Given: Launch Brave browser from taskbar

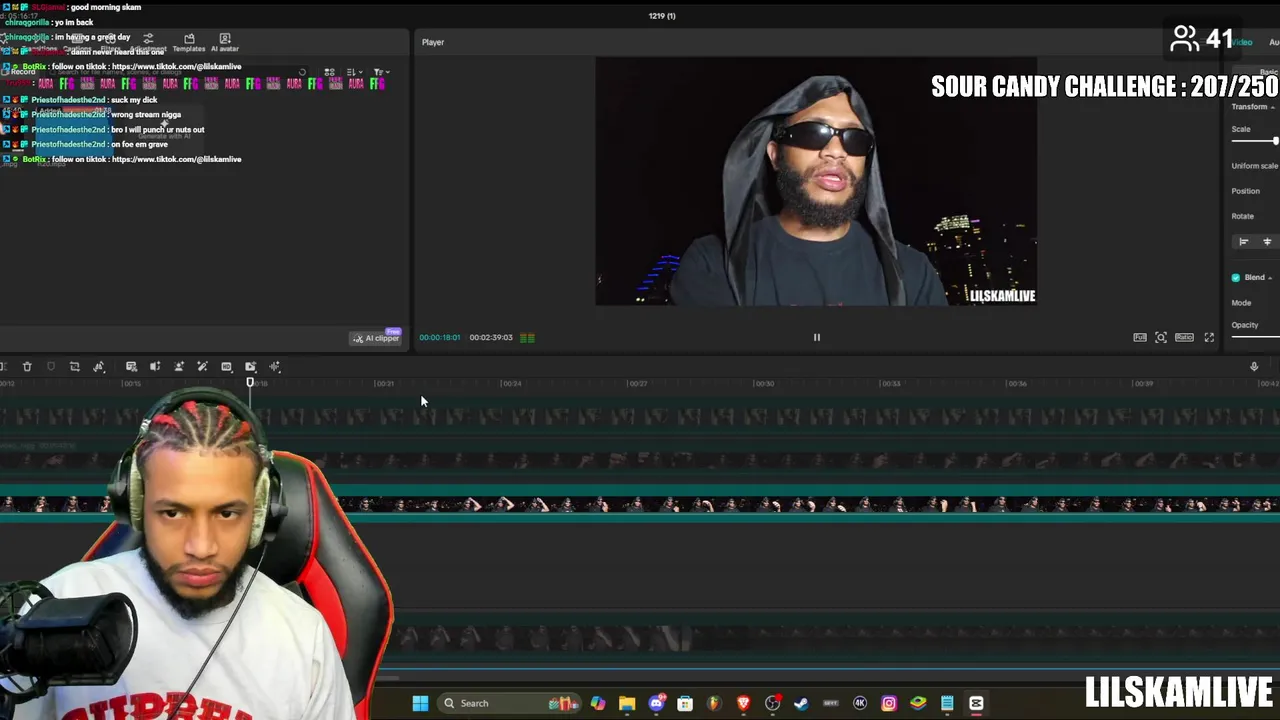Looking at the screenshot, I should click(x=743, y=703).
